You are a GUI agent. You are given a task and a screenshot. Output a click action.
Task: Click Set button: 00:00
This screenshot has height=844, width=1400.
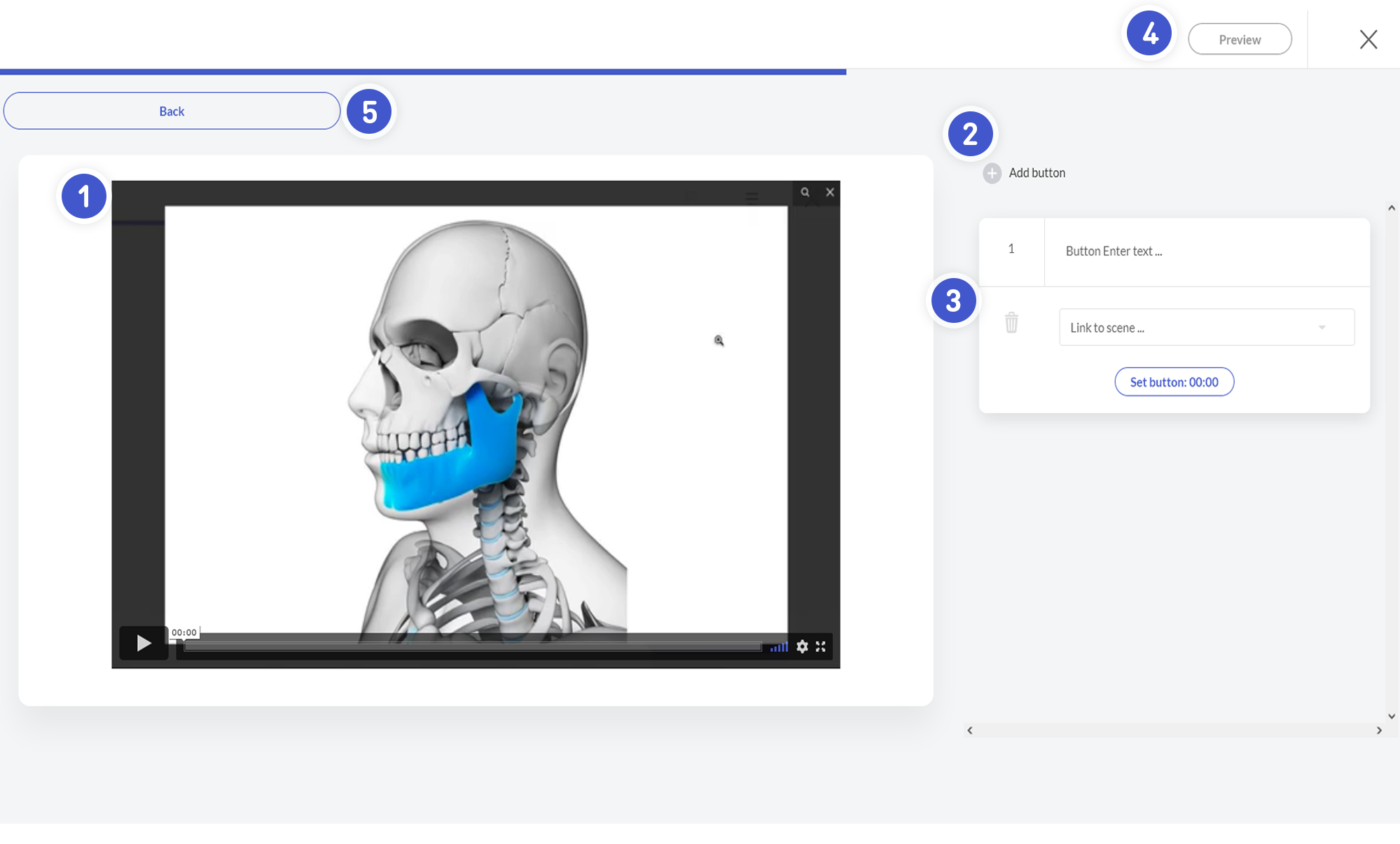point(1174,382)
